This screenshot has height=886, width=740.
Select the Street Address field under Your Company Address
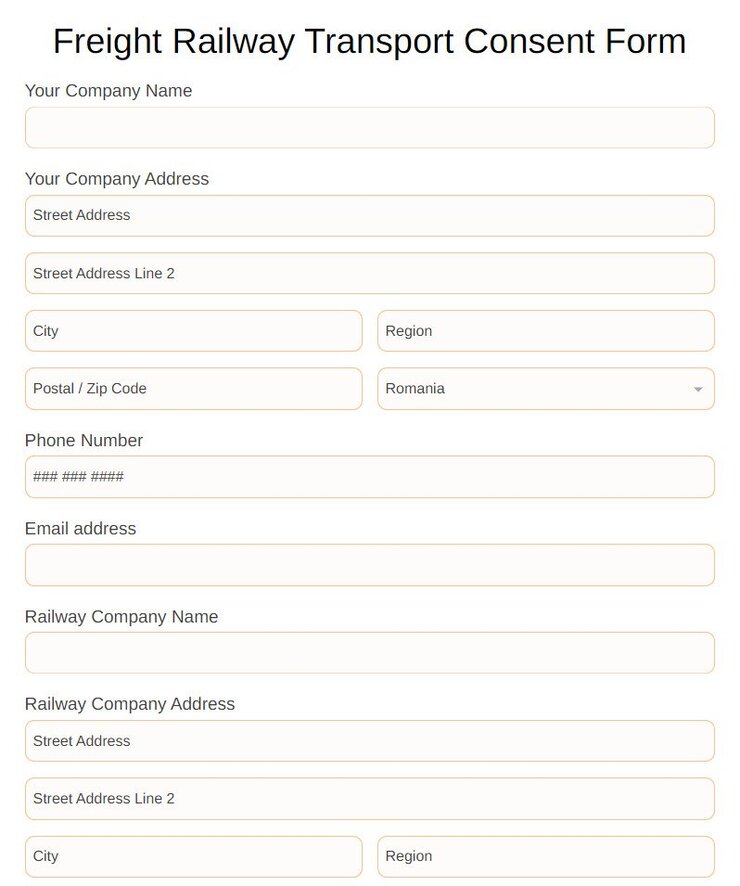369,215
